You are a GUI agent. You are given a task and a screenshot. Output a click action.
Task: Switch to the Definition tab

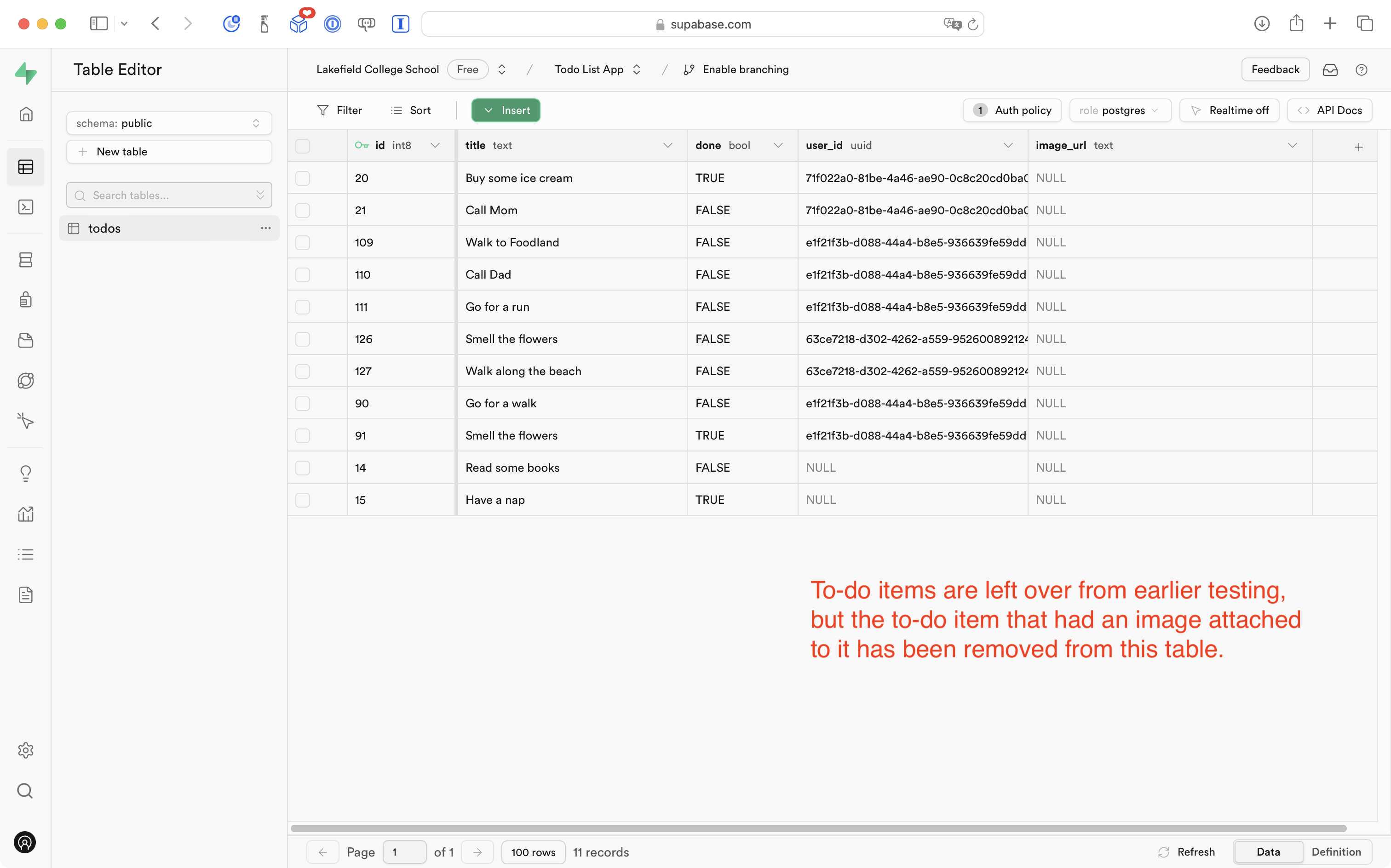coord(1336,852)
